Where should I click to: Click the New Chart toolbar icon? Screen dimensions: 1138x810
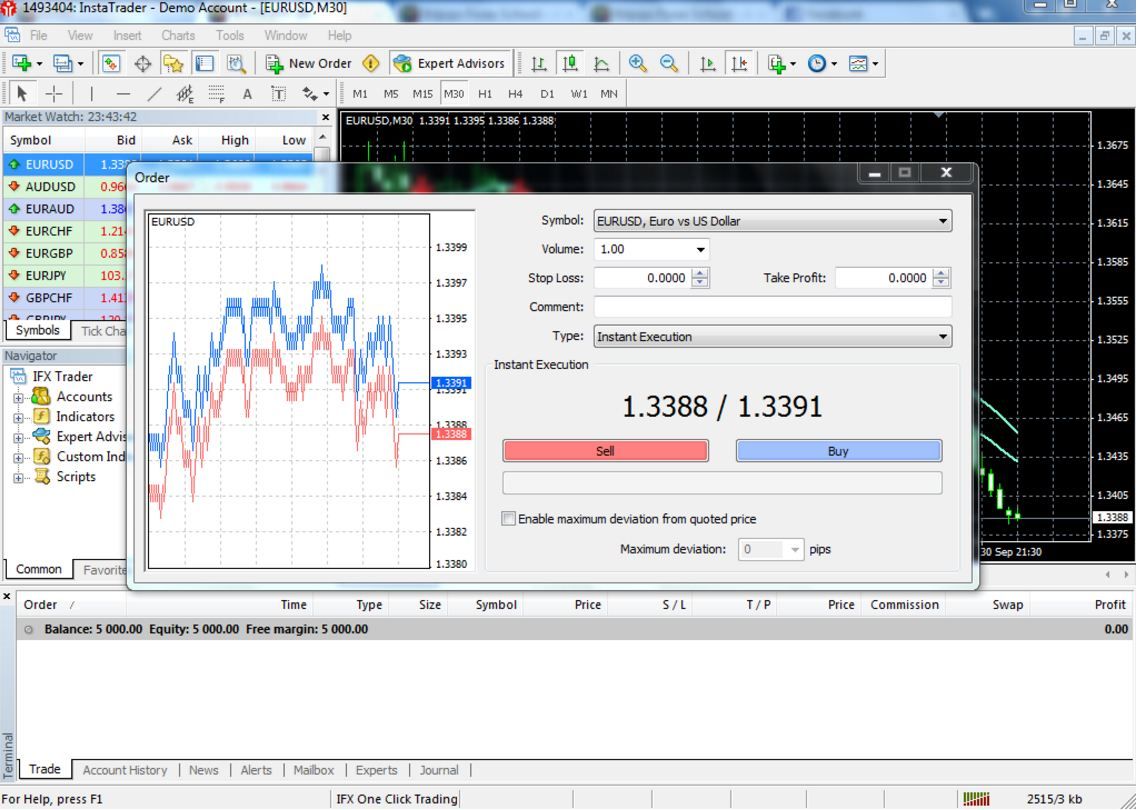(x=22, y=64)
